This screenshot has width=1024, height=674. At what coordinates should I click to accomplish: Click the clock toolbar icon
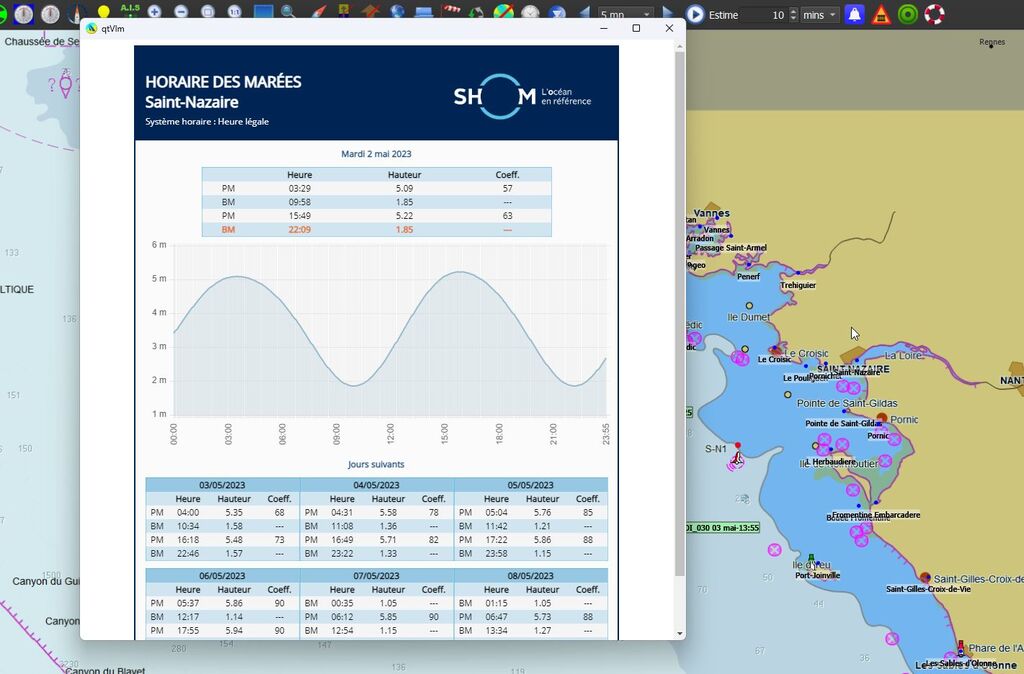click(530, 12)
